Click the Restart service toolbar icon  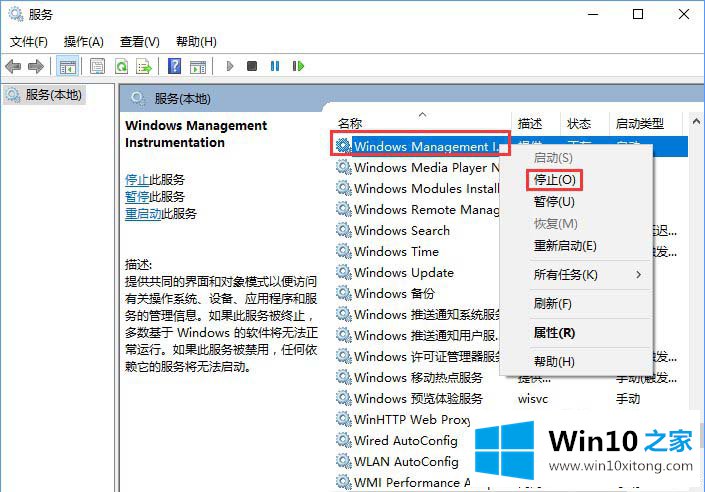(x=298, y=67)
